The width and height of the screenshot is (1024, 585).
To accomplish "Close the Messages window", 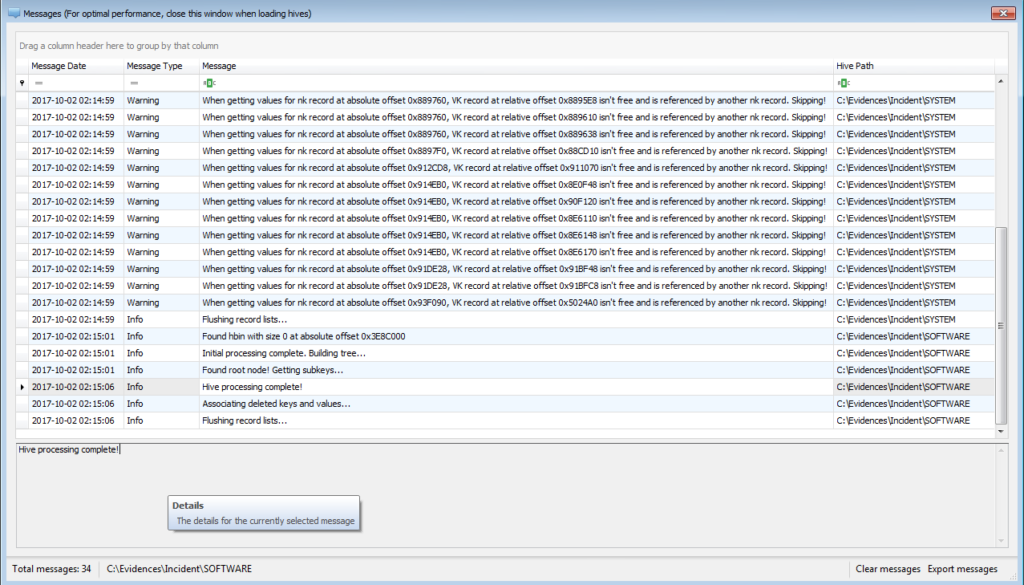I will tap(1001, 13).
